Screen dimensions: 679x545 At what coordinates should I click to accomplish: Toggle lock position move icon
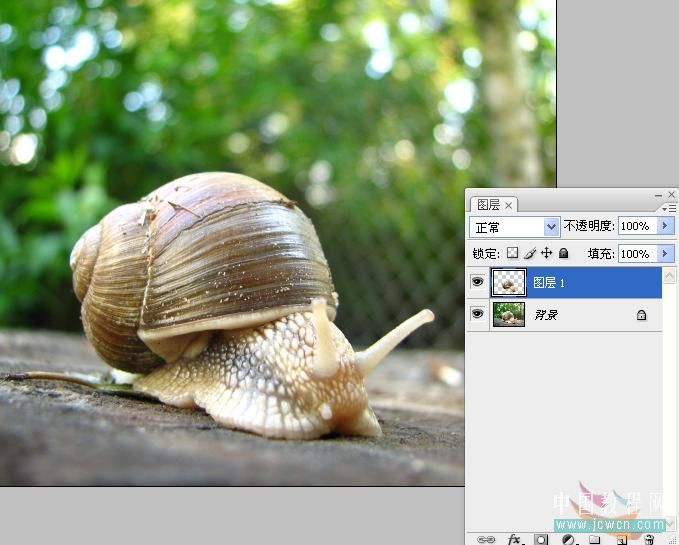coord(546,254)
